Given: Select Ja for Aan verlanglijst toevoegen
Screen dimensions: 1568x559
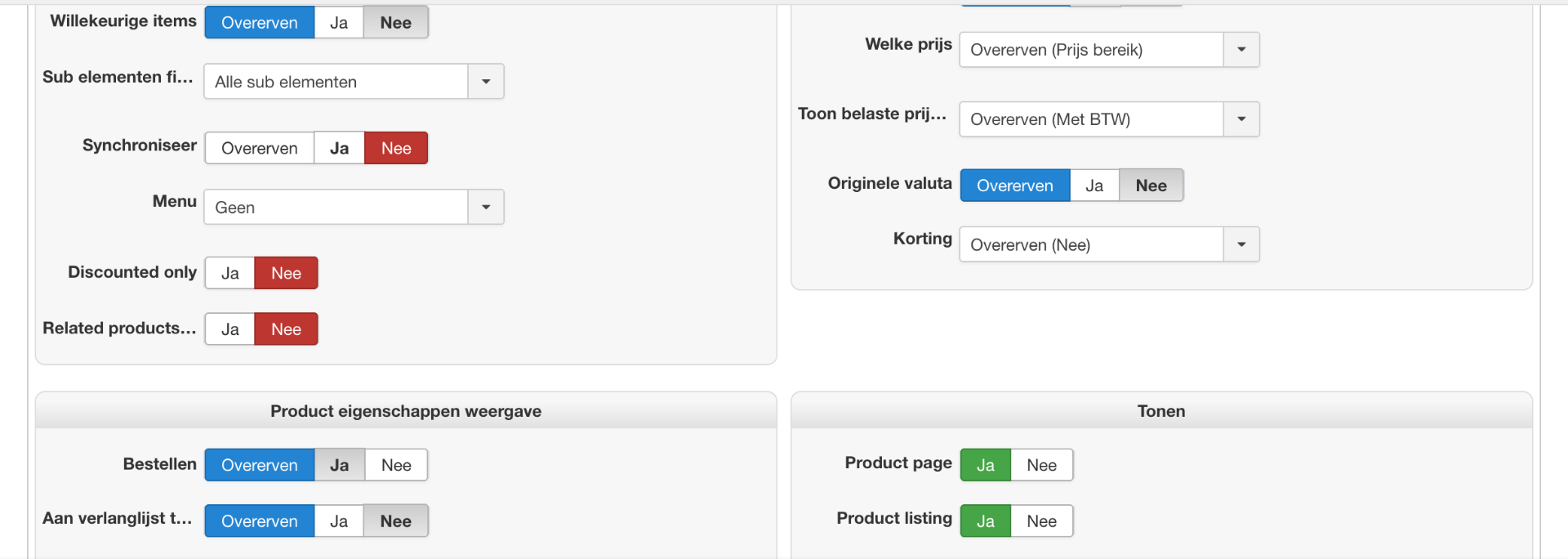Looking at the screenshot, I should pyautogui.click(x=339, y=521).
